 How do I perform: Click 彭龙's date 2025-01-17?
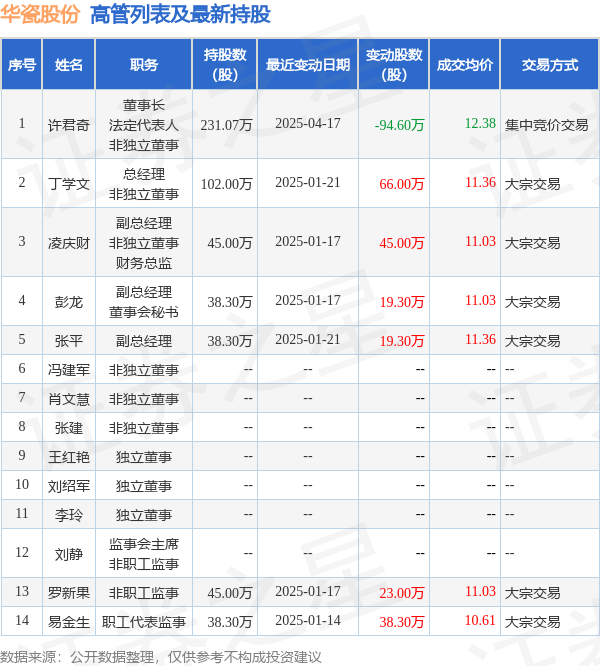(x=308, y=300)
